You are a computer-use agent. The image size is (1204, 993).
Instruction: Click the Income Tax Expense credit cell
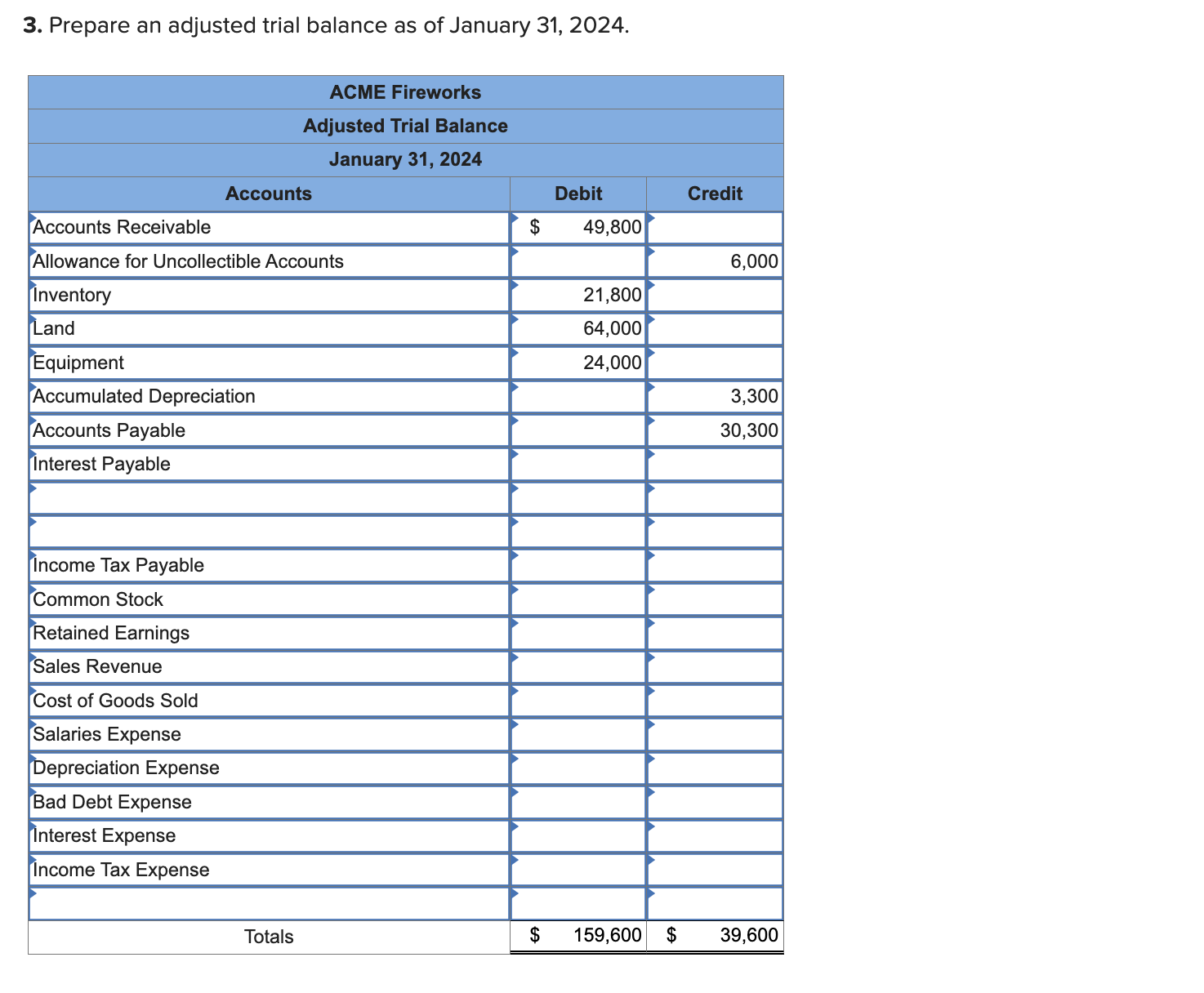point(715,870)
